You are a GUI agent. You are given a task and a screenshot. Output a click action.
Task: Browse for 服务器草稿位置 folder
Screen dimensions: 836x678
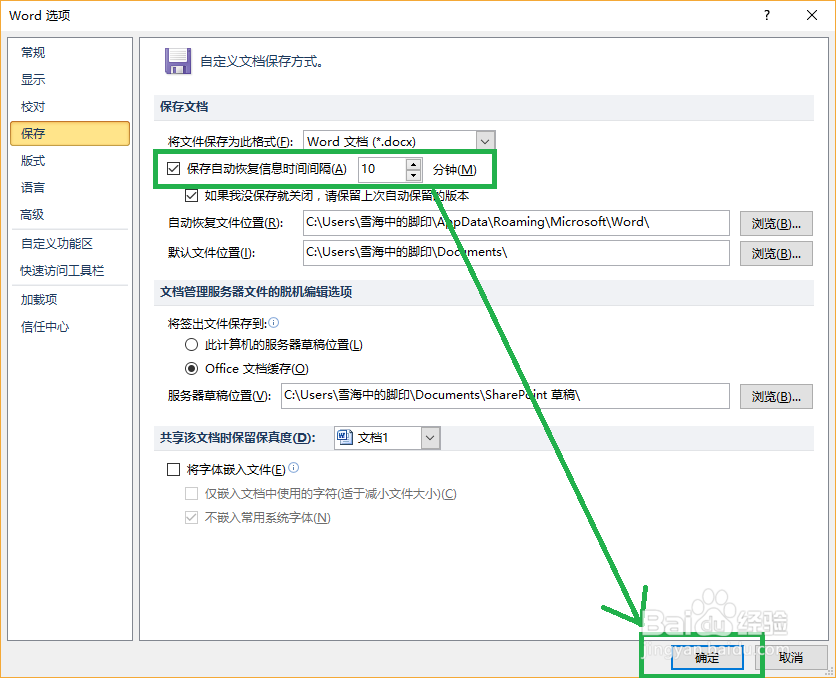pyautogui.click(x=776, y=396)
